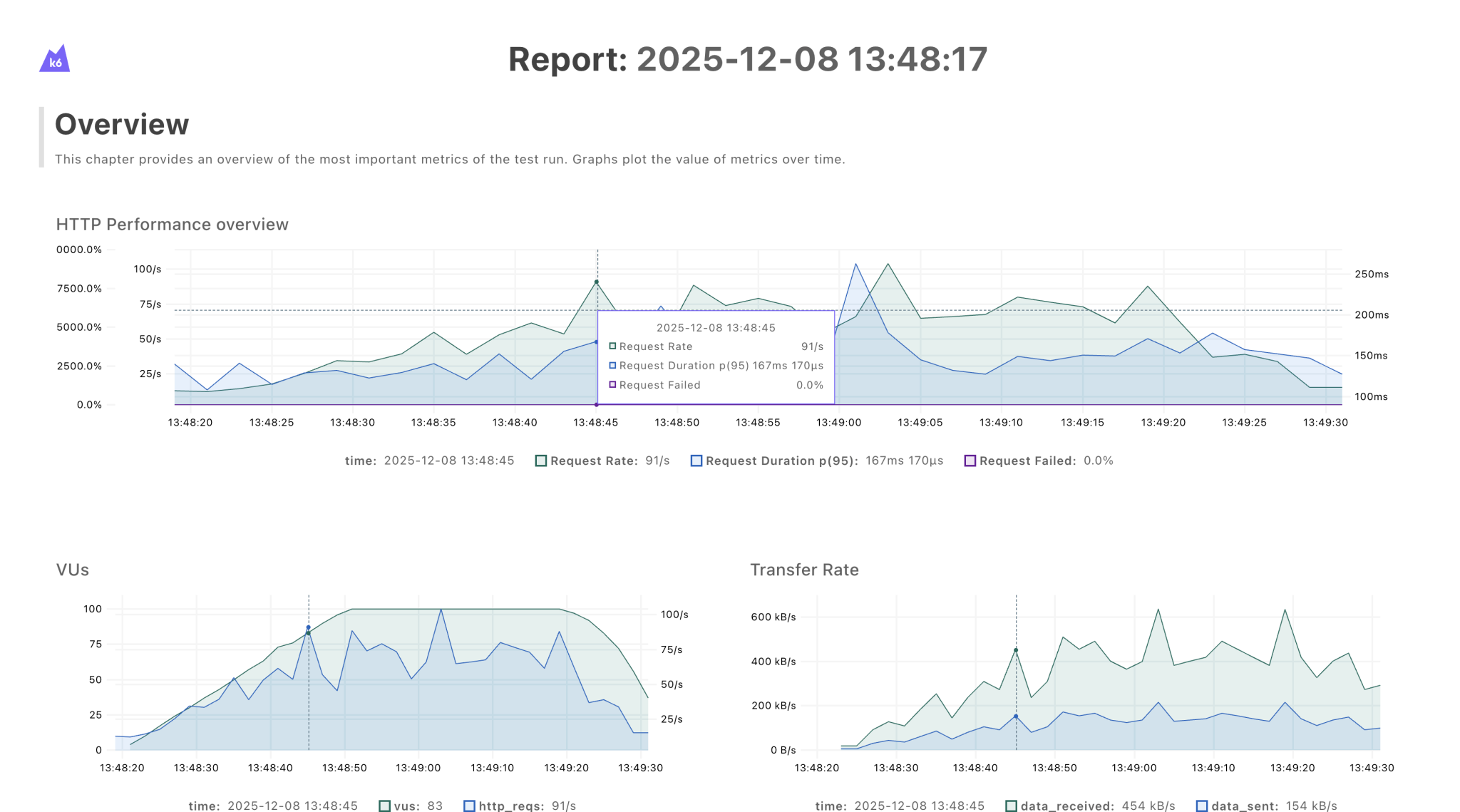
Task: Click the VUs chart title
Action: (73, 570)
